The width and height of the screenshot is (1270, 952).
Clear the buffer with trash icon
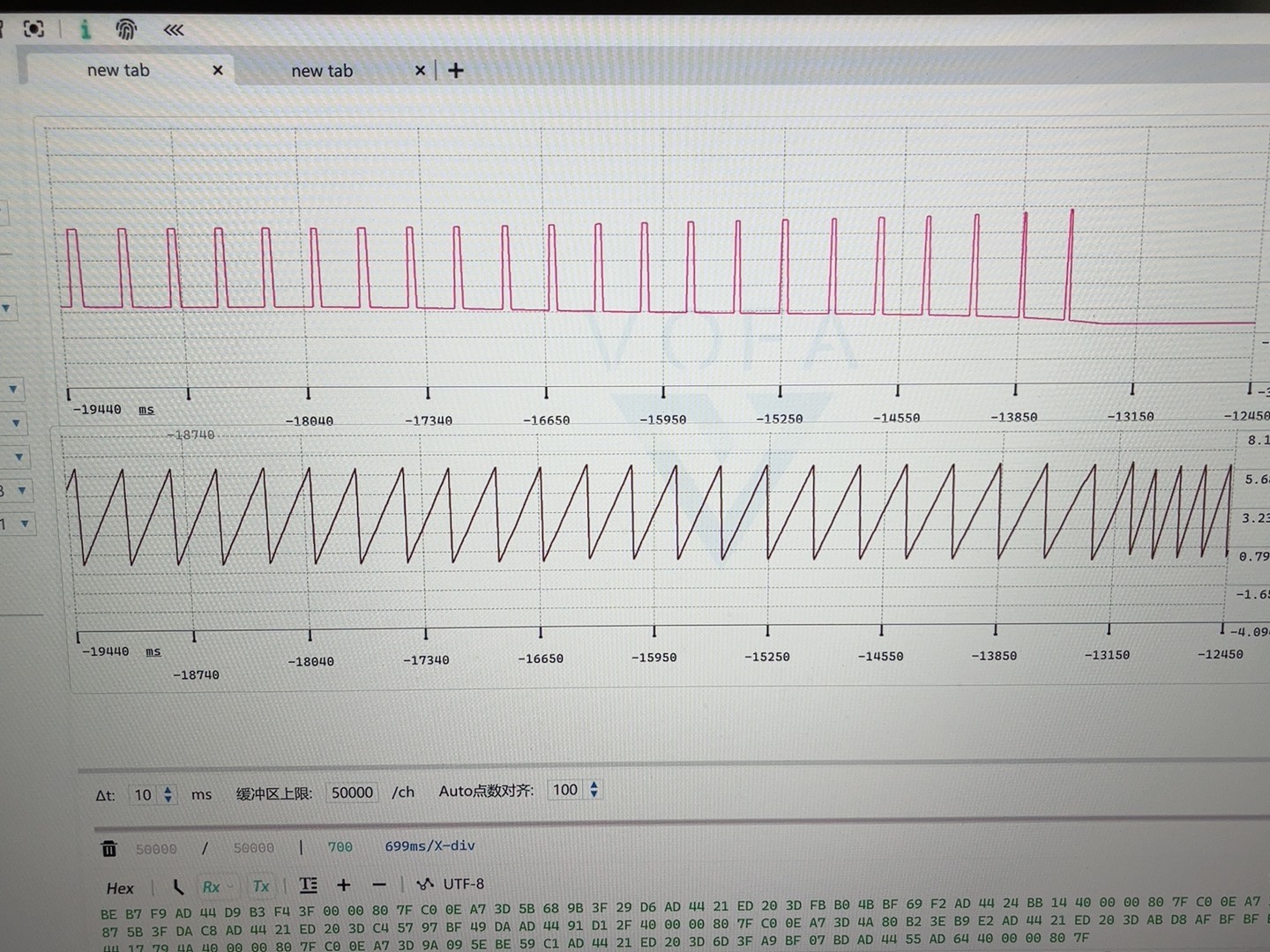point(108,848)
